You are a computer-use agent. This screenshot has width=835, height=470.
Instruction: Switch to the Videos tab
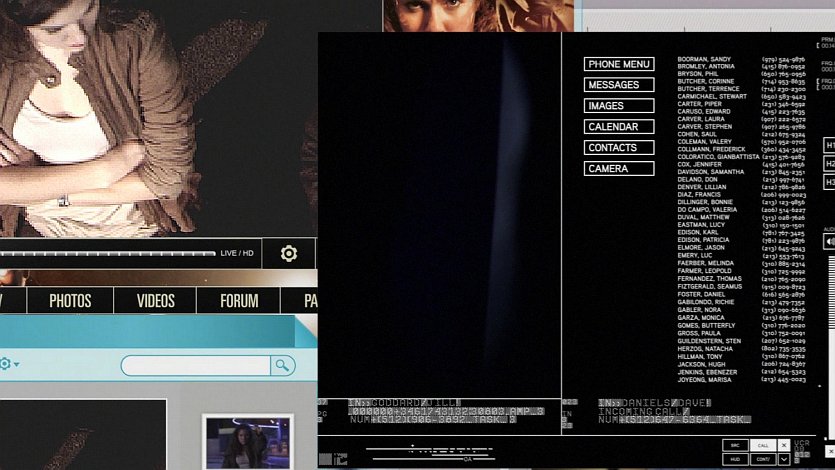point(155,301)
